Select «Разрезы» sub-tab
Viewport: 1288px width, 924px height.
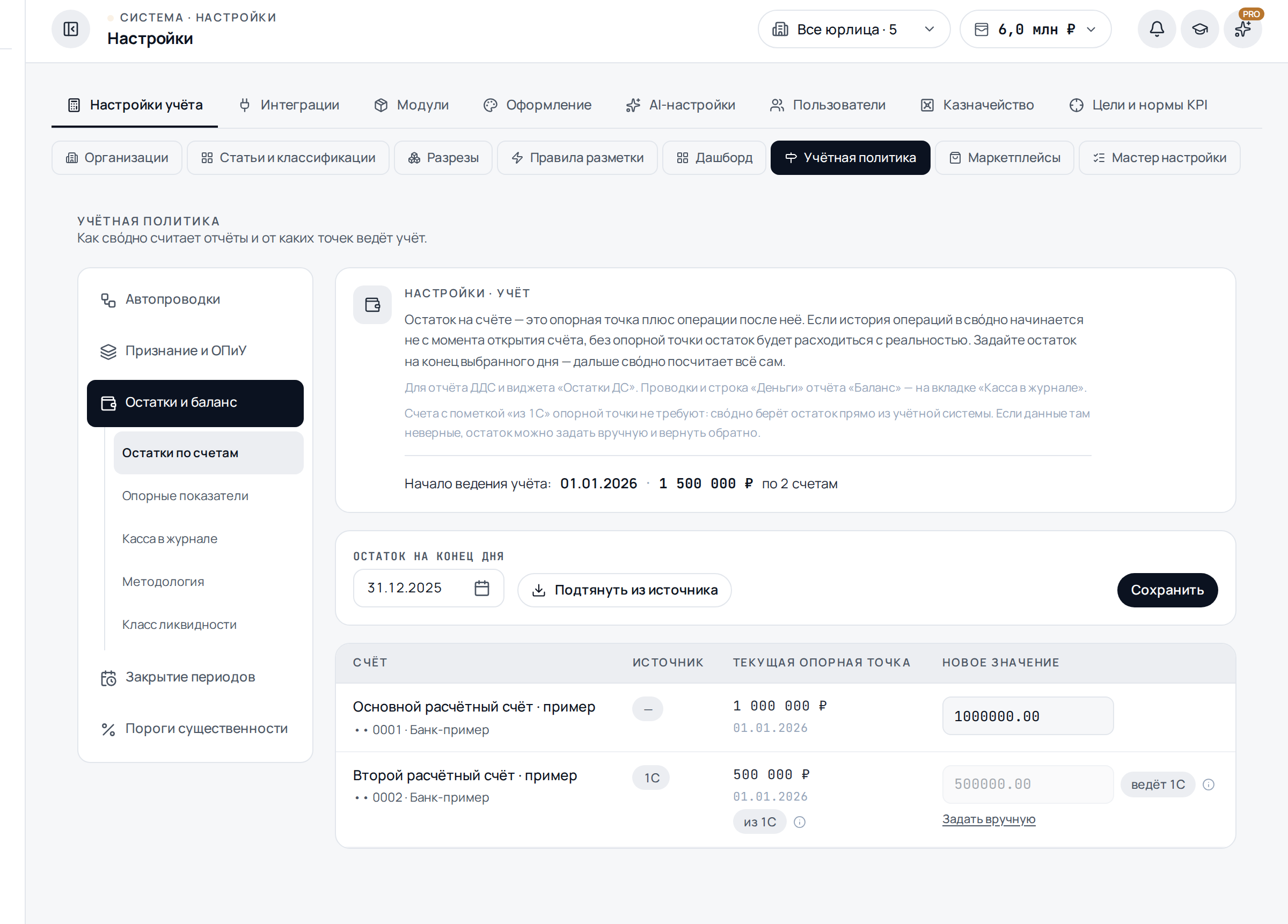point(443,158)
